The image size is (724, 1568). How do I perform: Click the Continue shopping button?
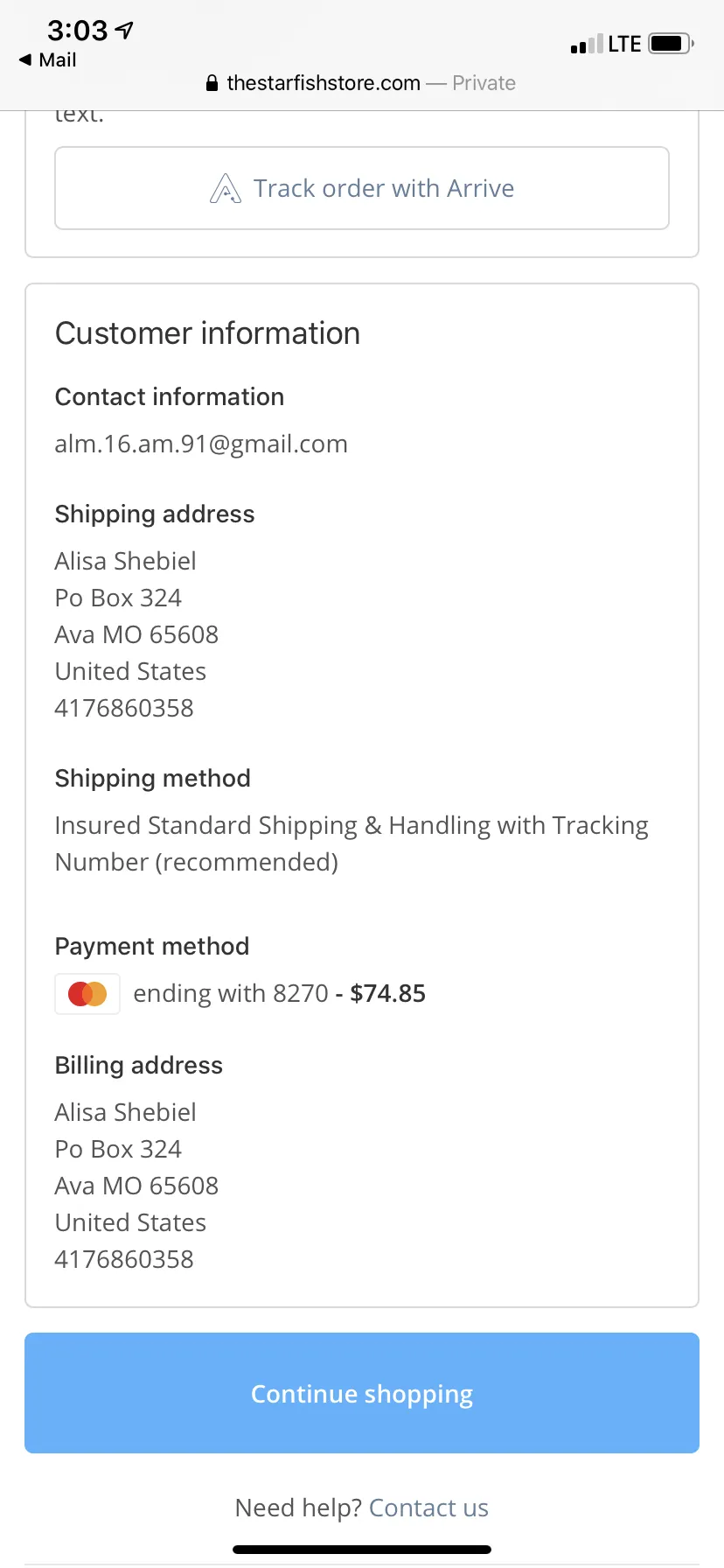pyautogui.click(x=362, y=1393)
